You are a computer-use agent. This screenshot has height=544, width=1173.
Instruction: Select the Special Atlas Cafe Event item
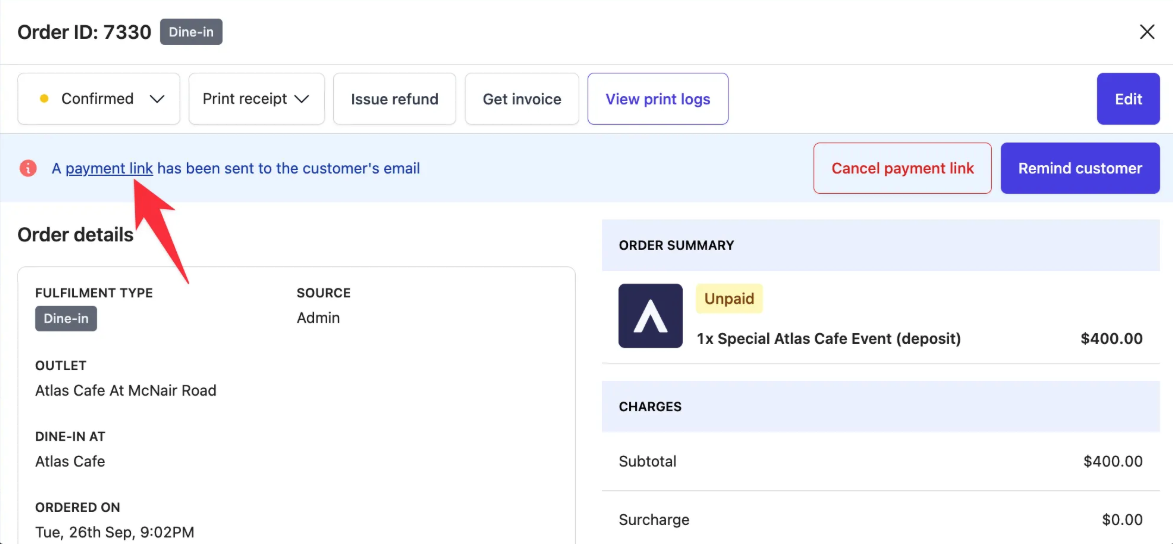828,338
